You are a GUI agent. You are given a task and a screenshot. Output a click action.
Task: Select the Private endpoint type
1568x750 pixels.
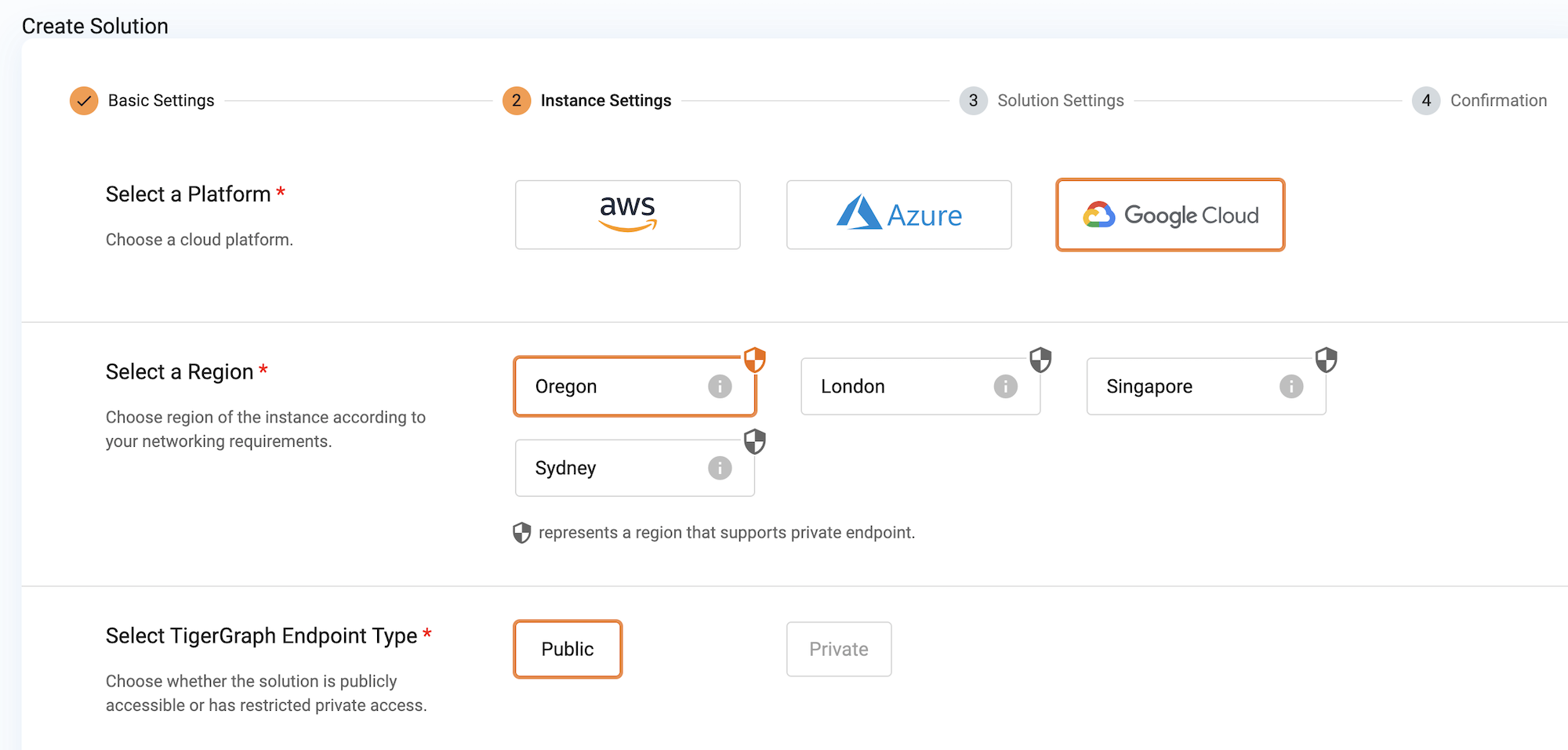[x=839, y=649]
